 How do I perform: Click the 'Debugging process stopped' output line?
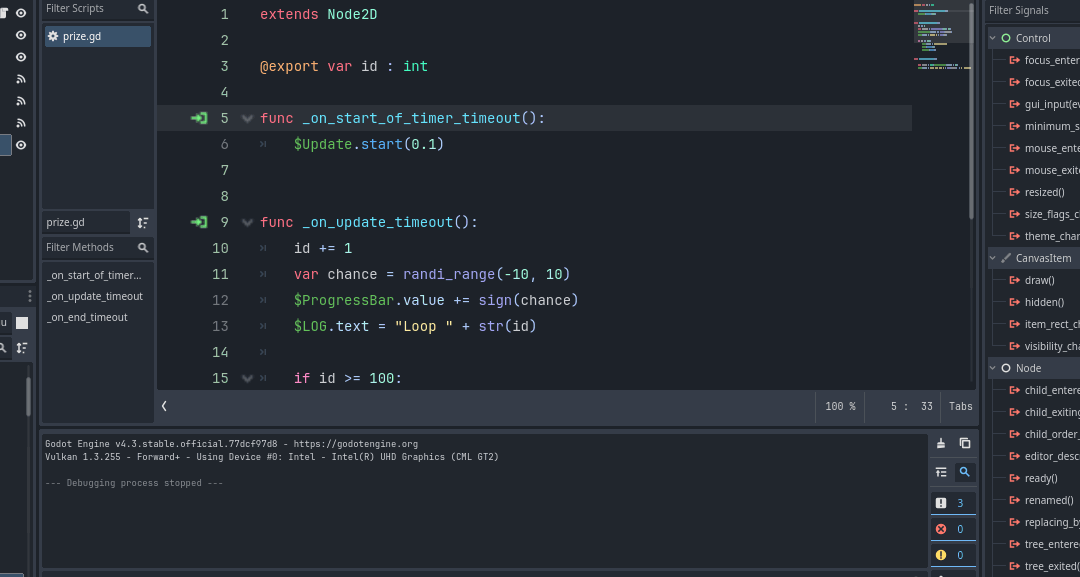134,483
